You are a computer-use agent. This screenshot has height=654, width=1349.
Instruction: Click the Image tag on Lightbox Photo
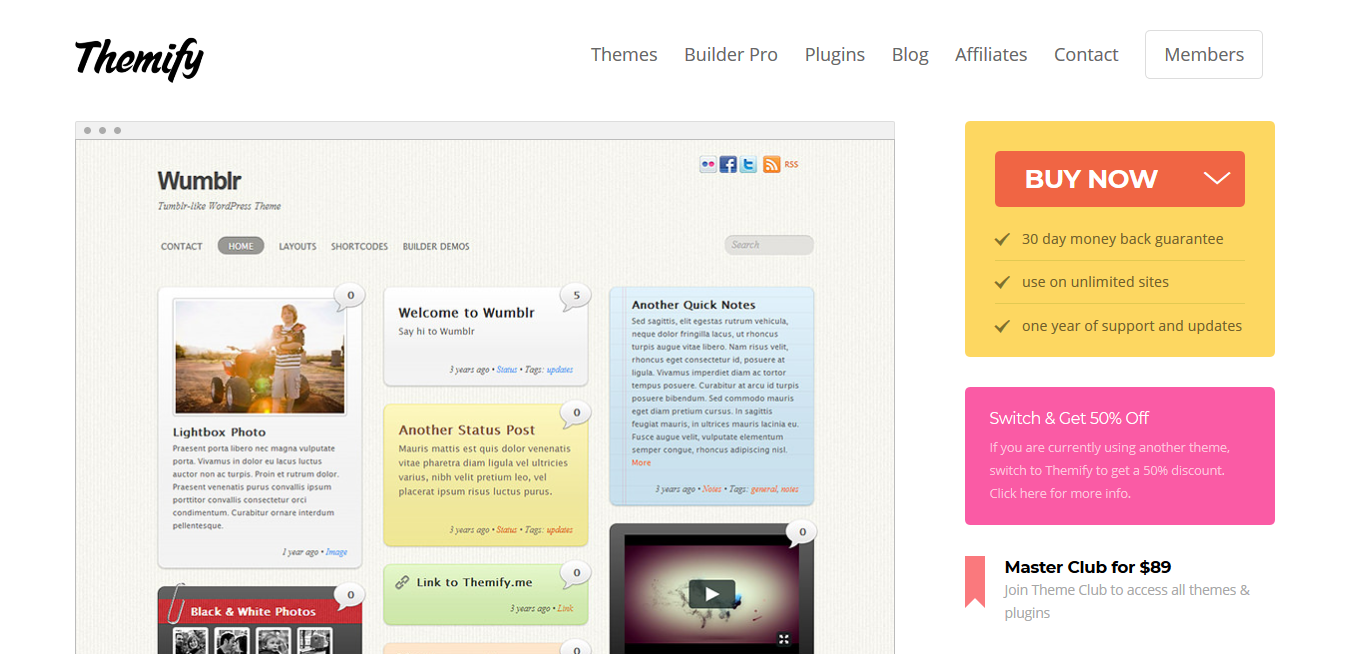coord(336,552)
